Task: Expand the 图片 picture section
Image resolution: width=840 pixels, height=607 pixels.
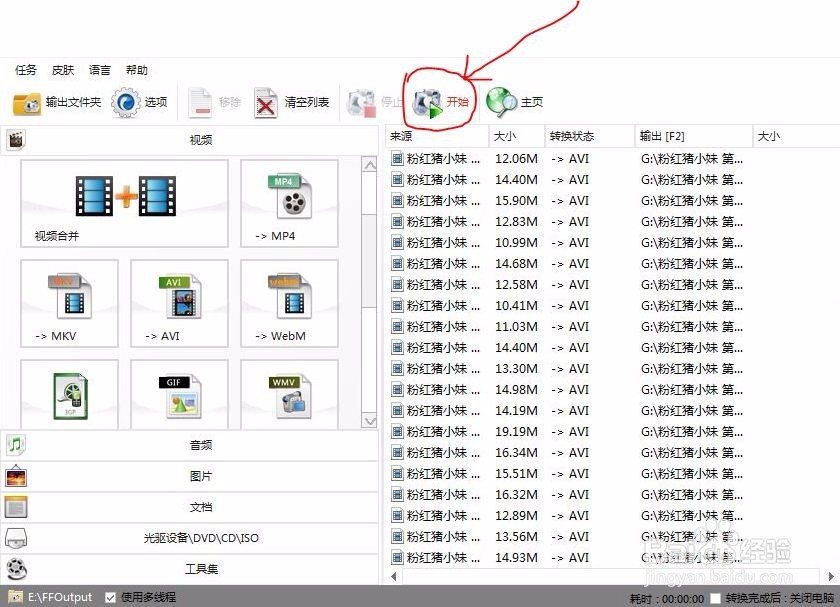Action: pyautogui.click(x=189, y=476)
